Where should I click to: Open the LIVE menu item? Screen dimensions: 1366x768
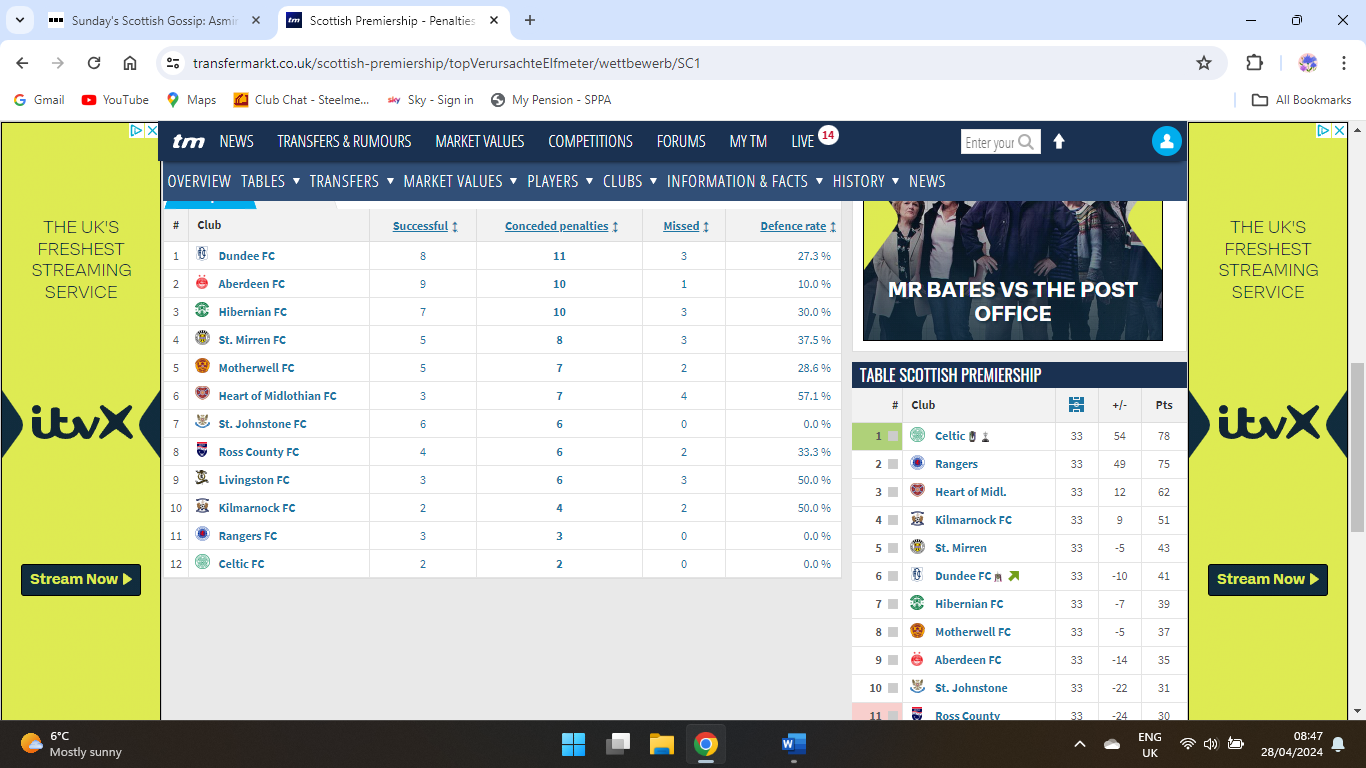[x=803, y=141]
